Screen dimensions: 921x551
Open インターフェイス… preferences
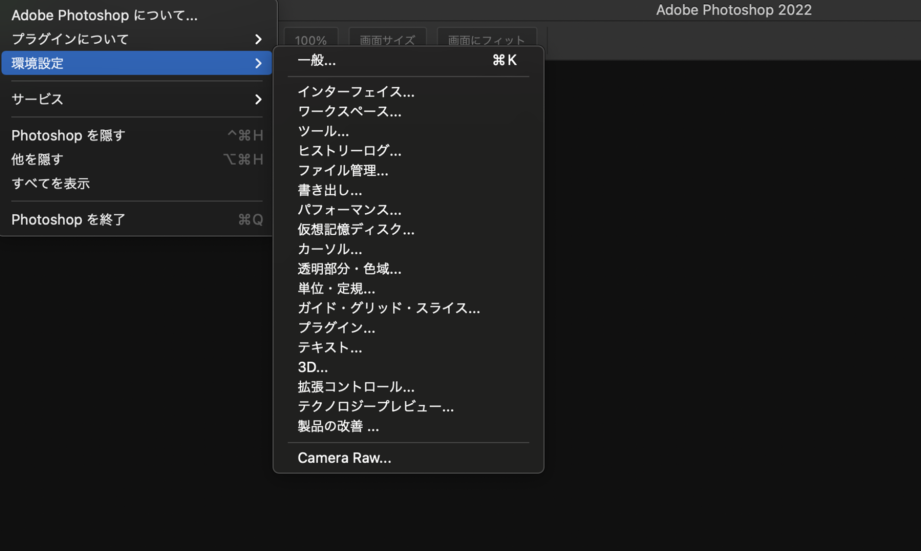(x=408, y=92)
